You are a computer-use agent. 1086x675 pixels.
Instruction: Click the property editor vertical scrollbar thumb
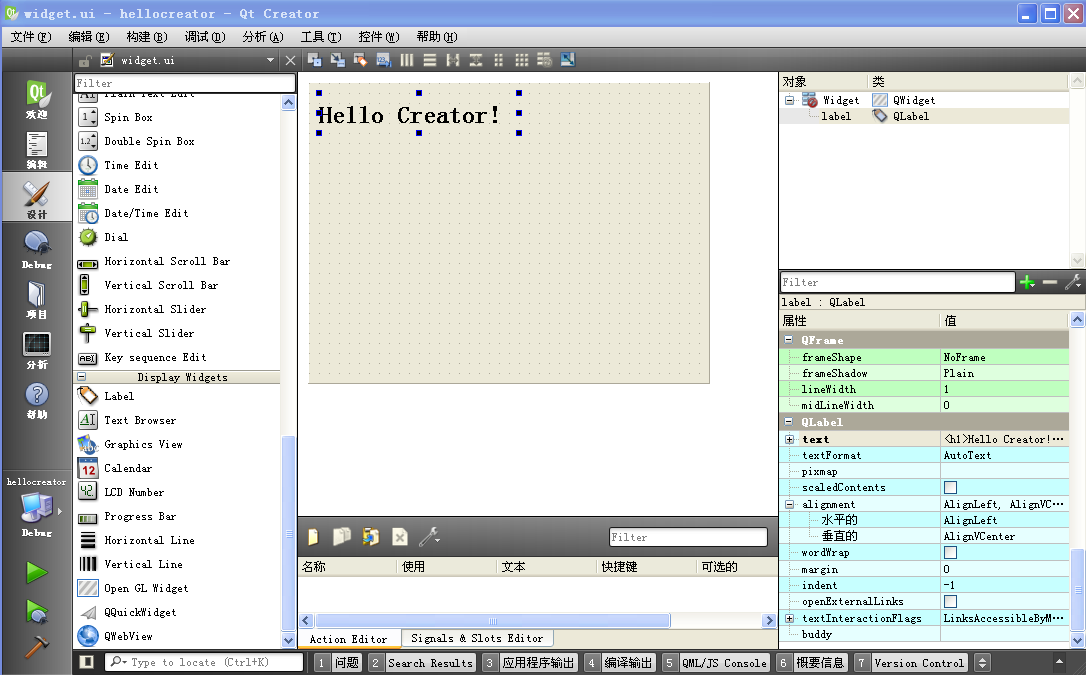(1077, 590)
